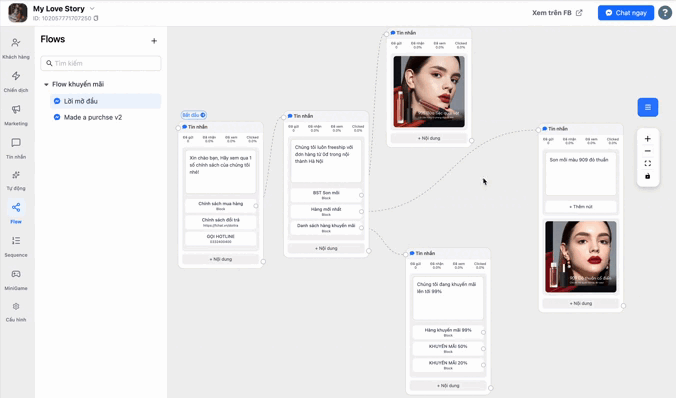Zoom in canvas with plus icon

(x=648, y=139)
